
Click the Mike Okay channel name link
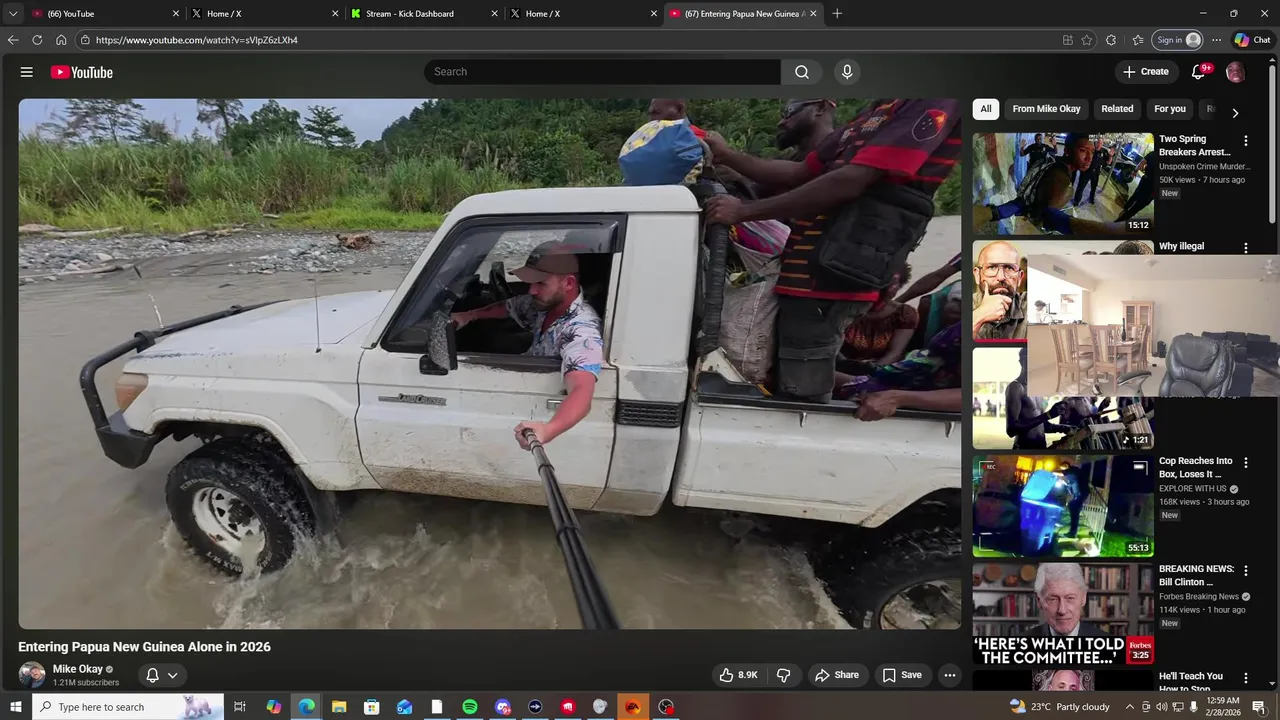pyautogui.click(x=78, y=669)
